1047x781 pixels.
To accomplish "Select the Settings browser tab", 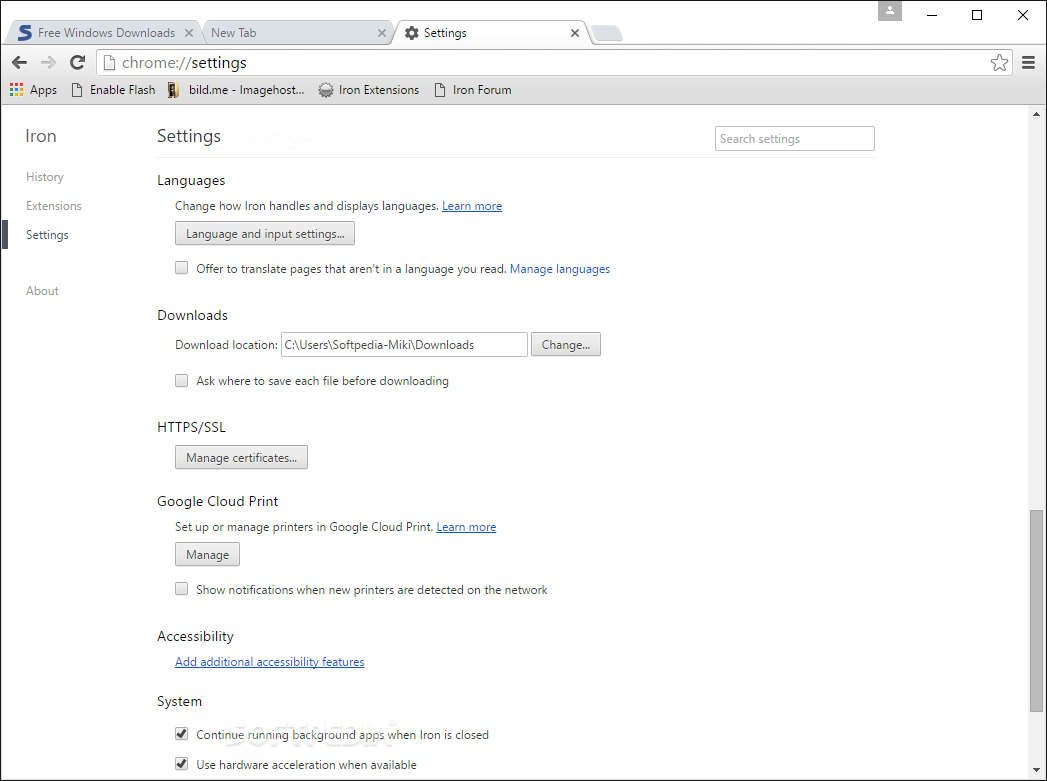I will pos(491,33).
